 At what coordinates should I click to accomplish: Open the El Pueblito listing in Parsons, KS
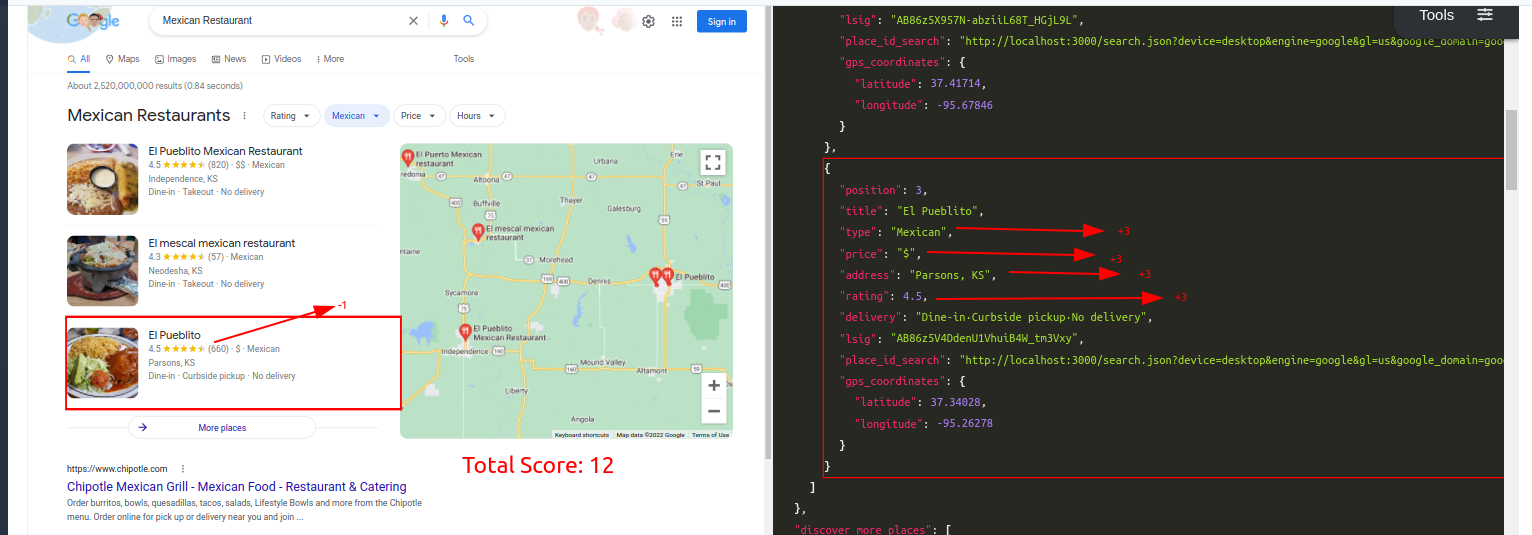click(x=174, y=335)
